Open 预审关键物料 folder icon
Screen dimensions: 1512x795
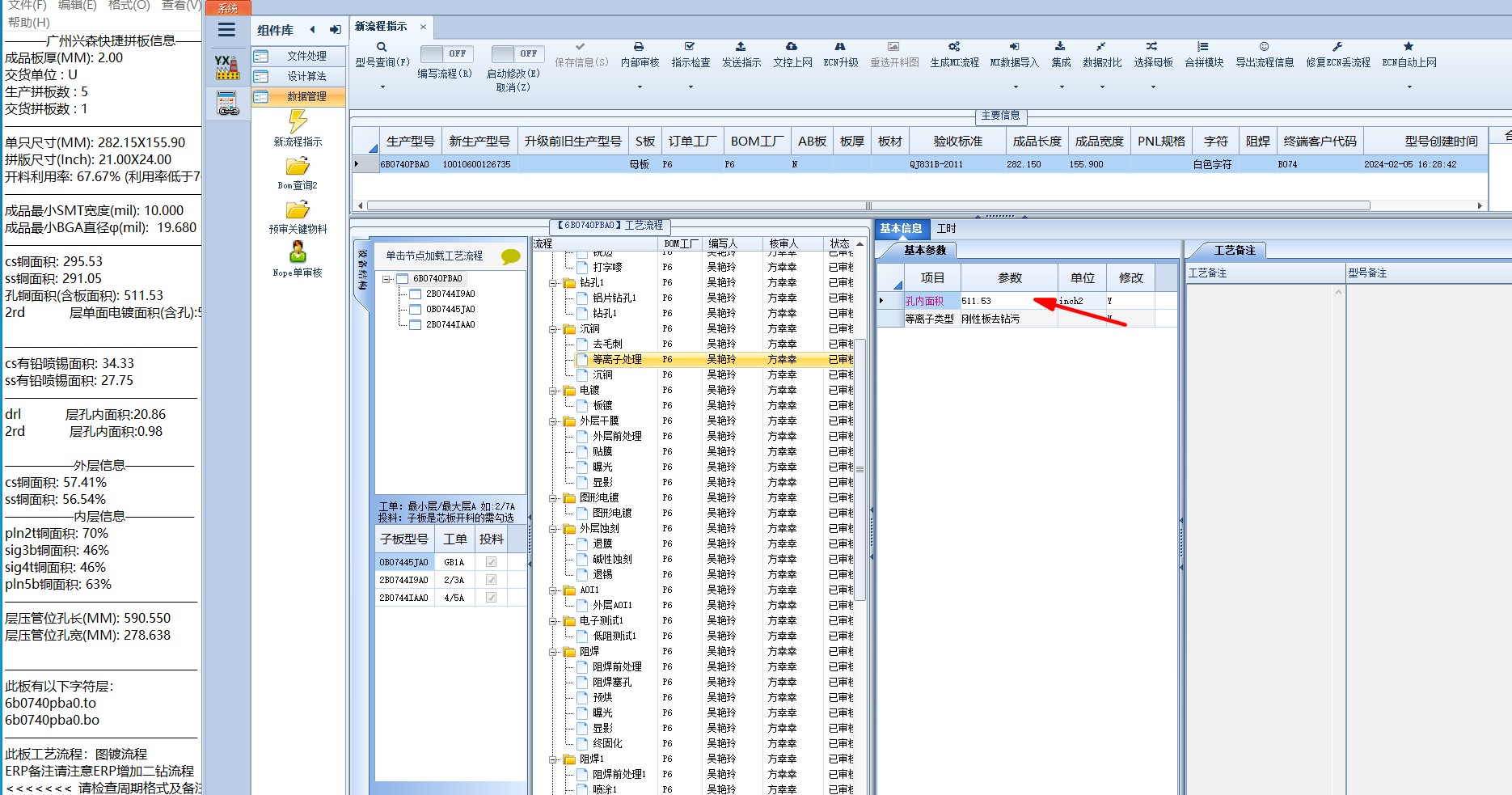298,210
